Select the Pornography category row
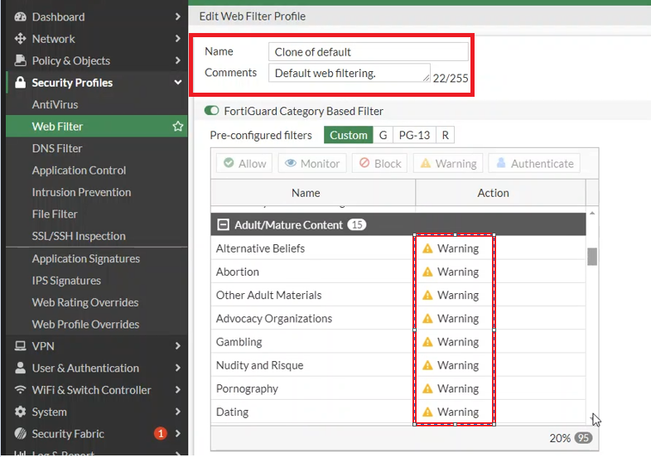The width and height of the screenshot is (651, 457). tap(398, 389)
